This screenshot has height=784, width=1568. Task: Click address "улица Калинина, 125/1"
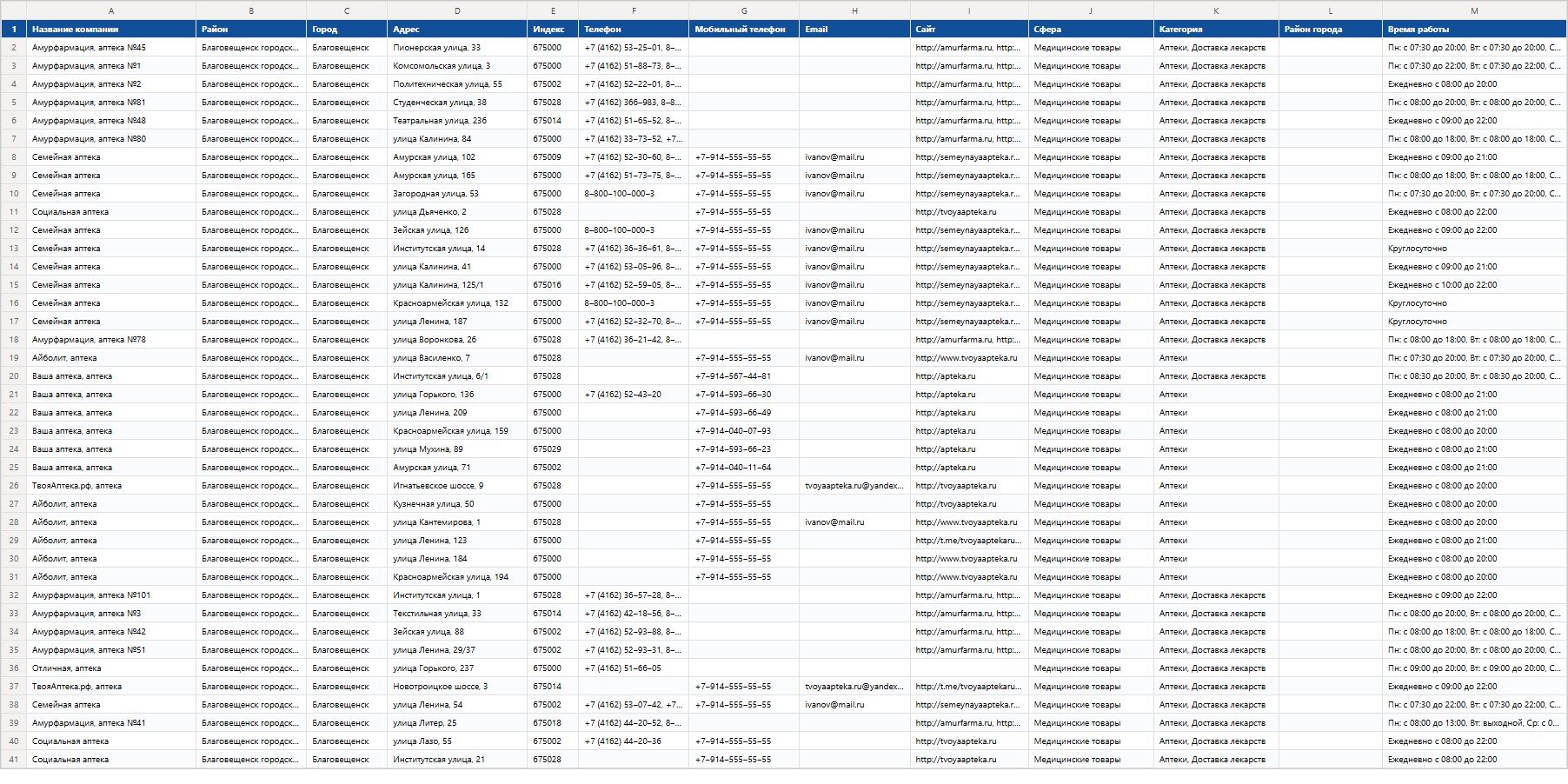click(x=457, y=285)
